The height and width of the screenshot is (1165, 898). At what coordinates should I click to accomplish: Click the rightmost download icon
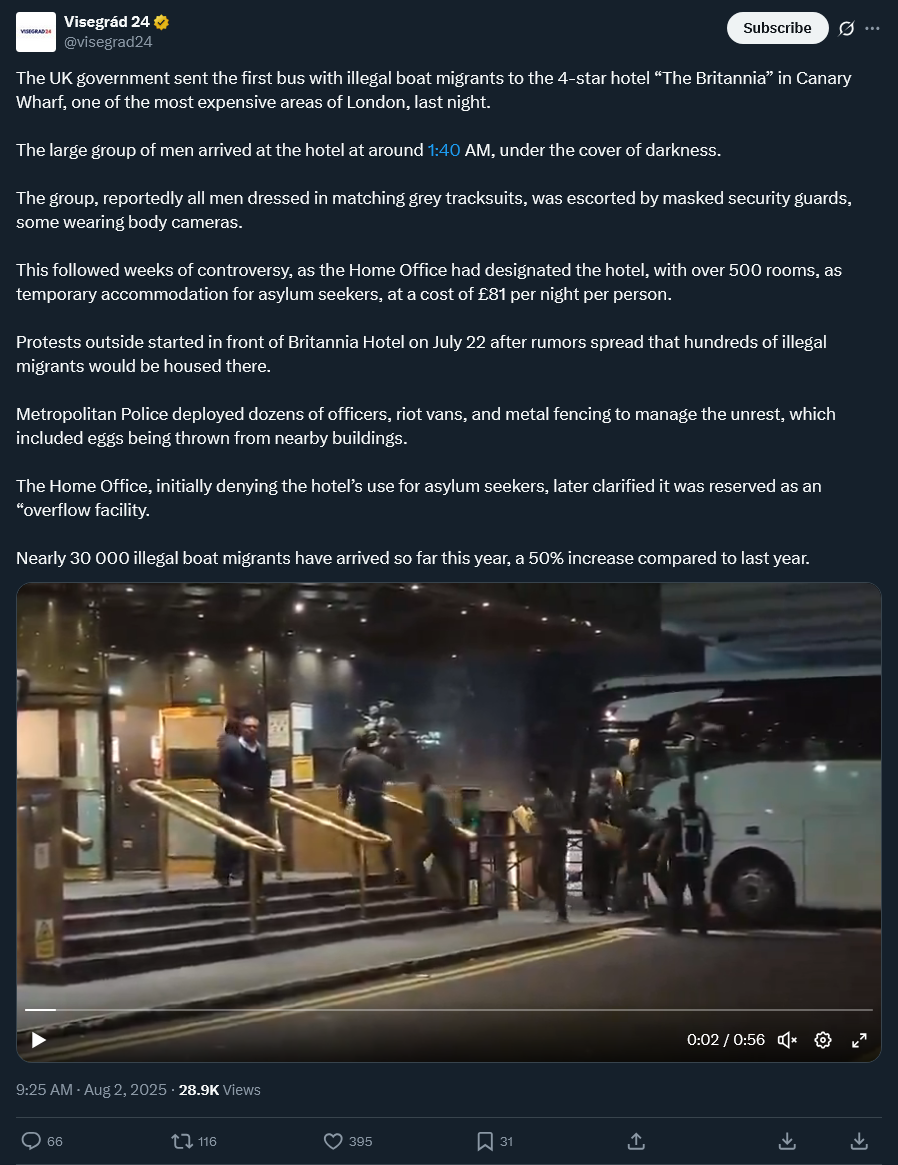859,1140
